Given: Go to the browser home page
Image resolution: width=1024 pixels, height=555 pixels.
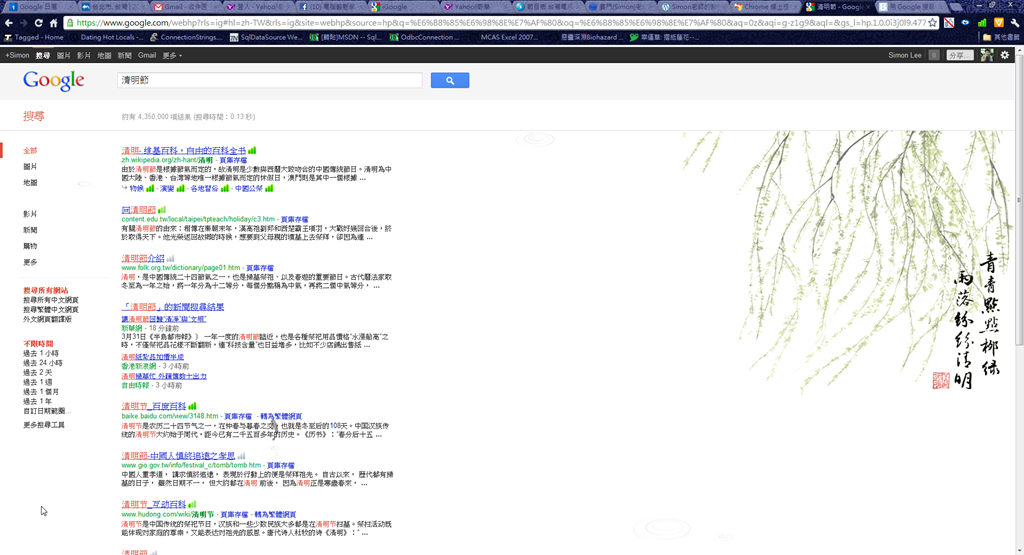Looking at the screenshot, I should coord(54,23).
